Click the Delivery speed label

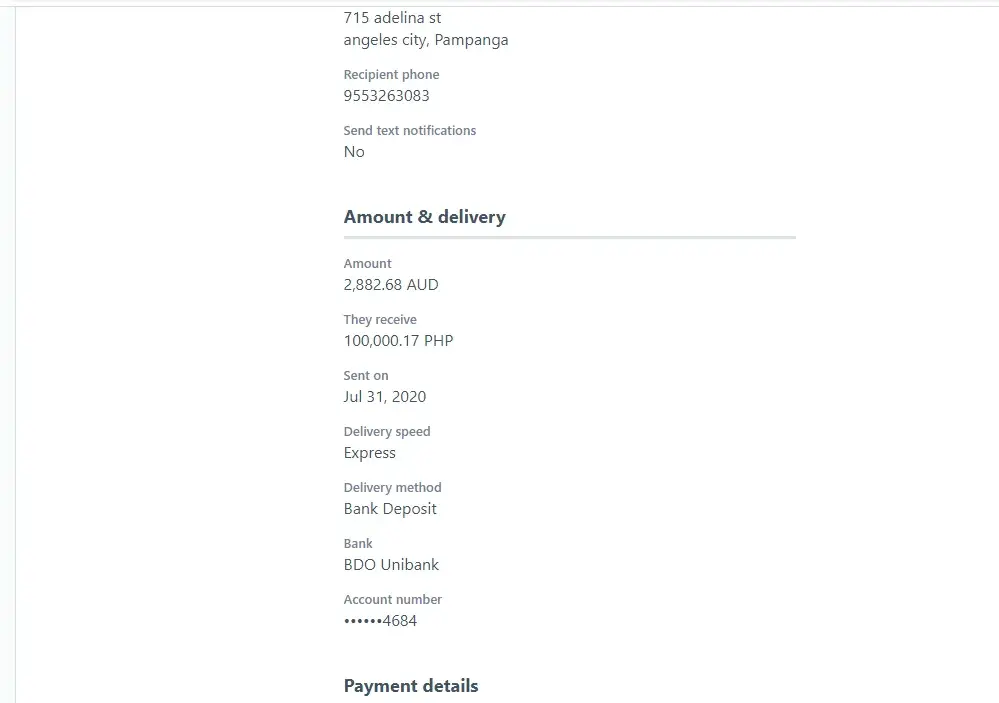pos(387,432)
